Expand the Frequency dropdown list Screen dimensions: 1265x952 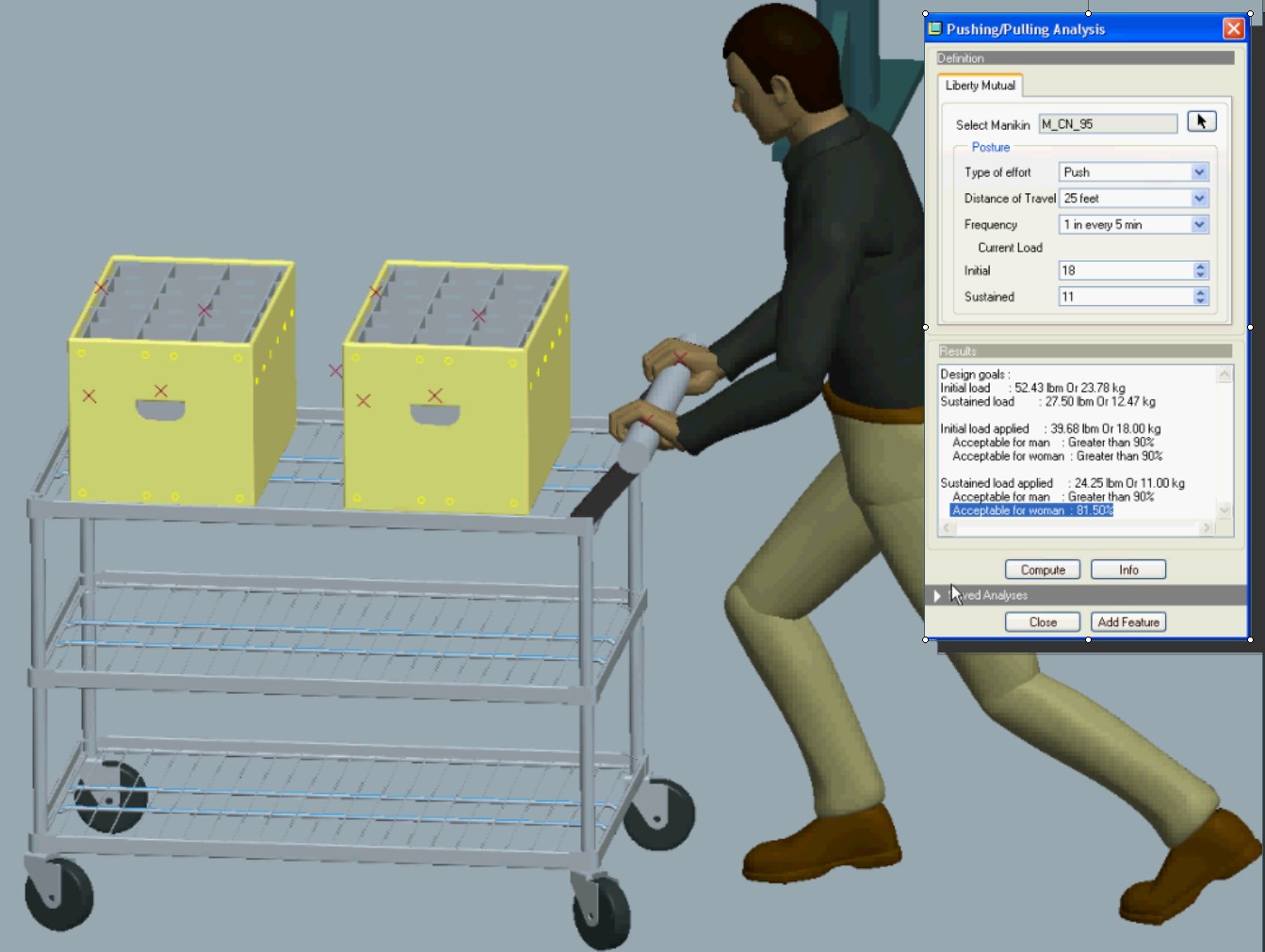coord(1199,225)
